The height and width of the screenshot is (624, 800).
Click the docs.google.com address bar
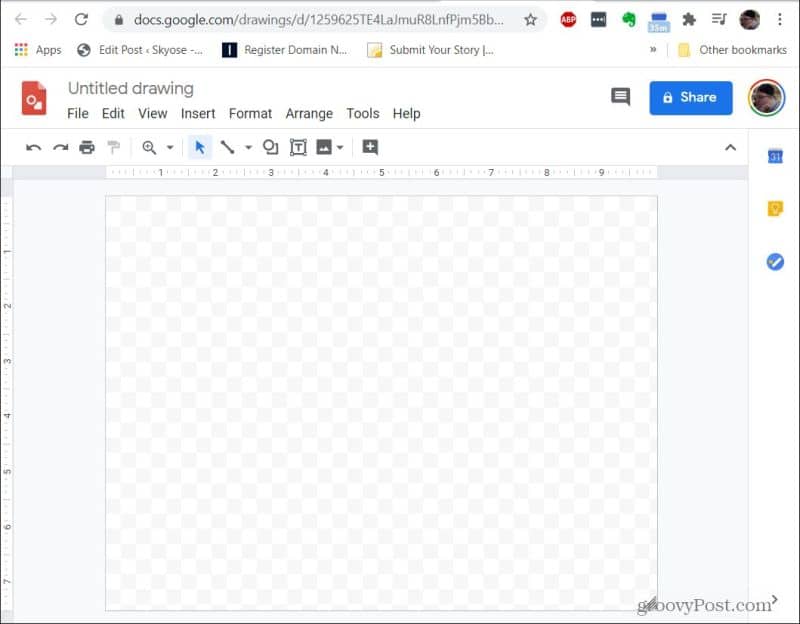pyautogui.click(x=318, y=20)
